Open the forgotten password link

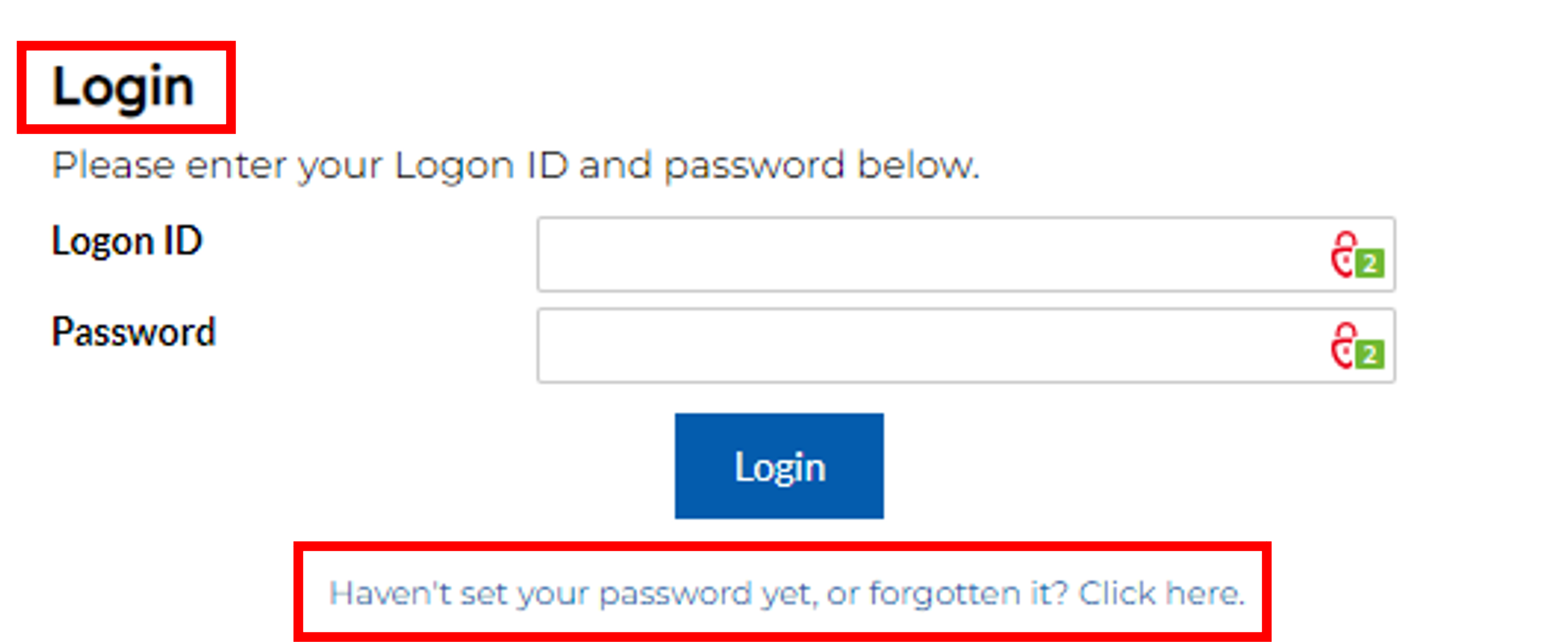click(786, 593)
